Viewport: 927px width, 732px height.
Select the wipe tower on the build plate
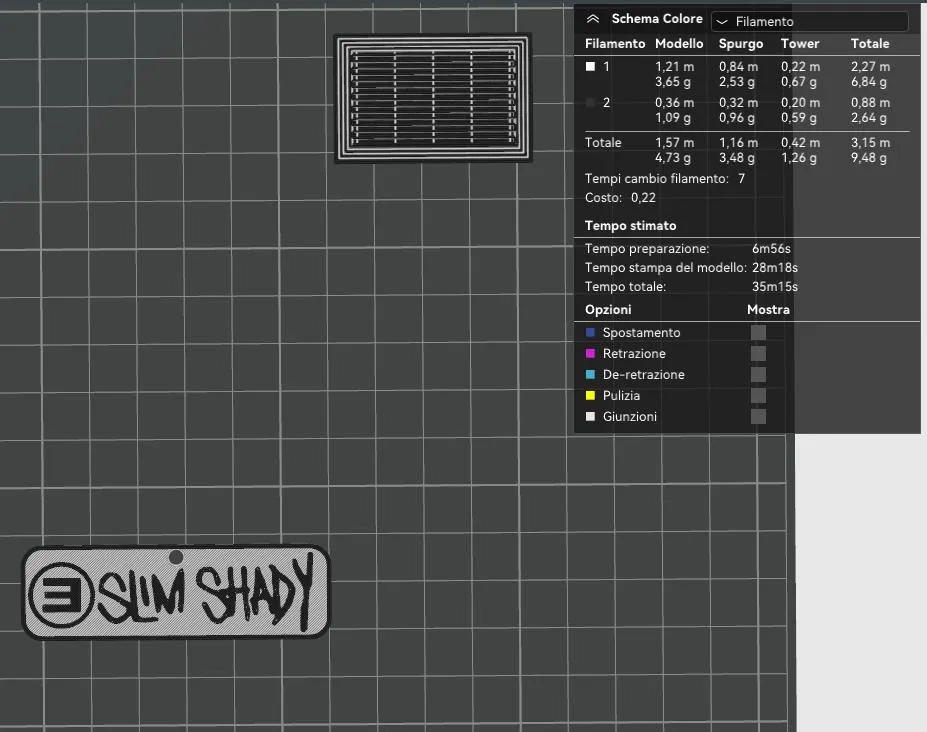coord(433,98)
